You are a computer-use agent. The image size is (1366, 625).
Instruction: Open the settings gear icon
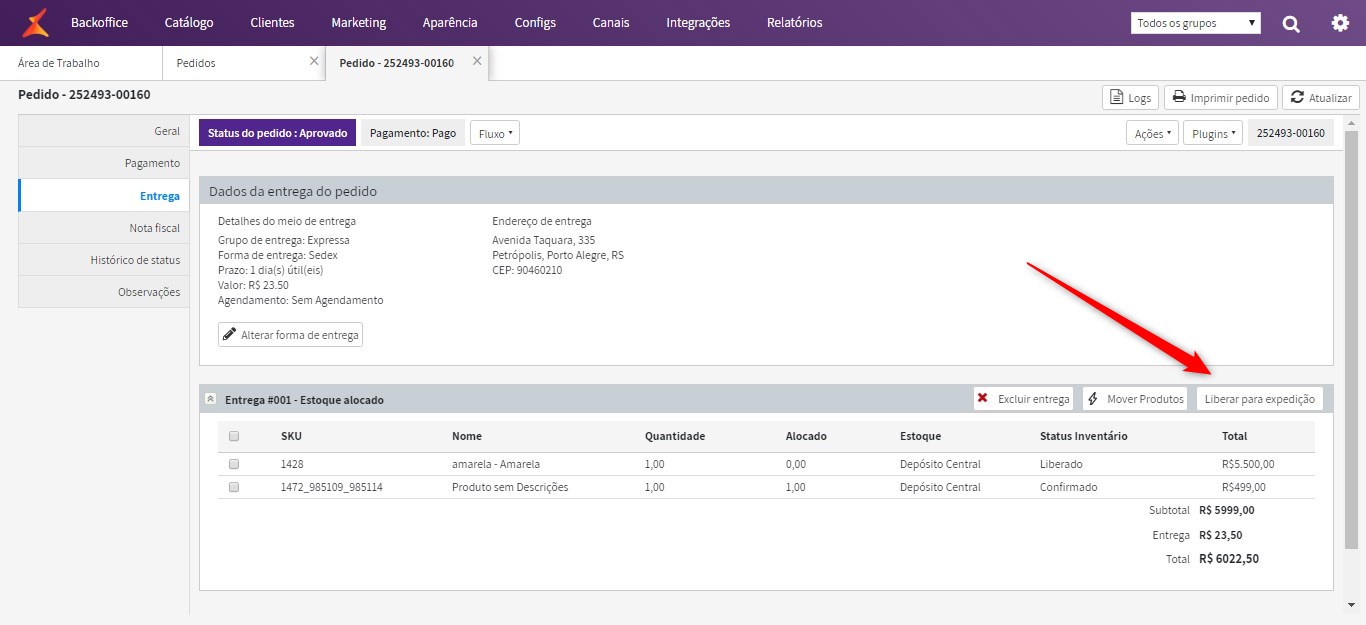coord(1340,23)
